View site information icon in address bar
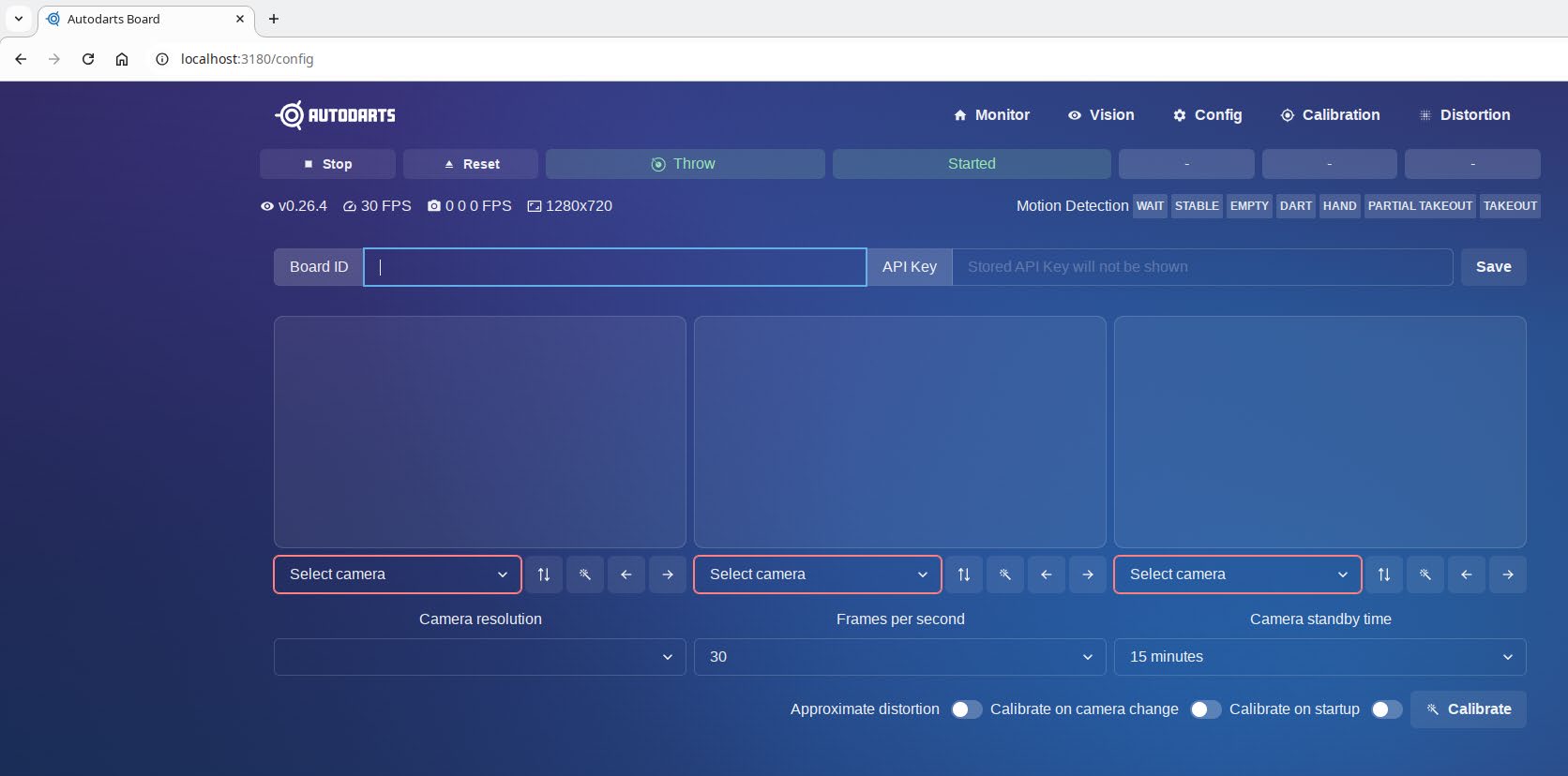 [x=162, y=59]
